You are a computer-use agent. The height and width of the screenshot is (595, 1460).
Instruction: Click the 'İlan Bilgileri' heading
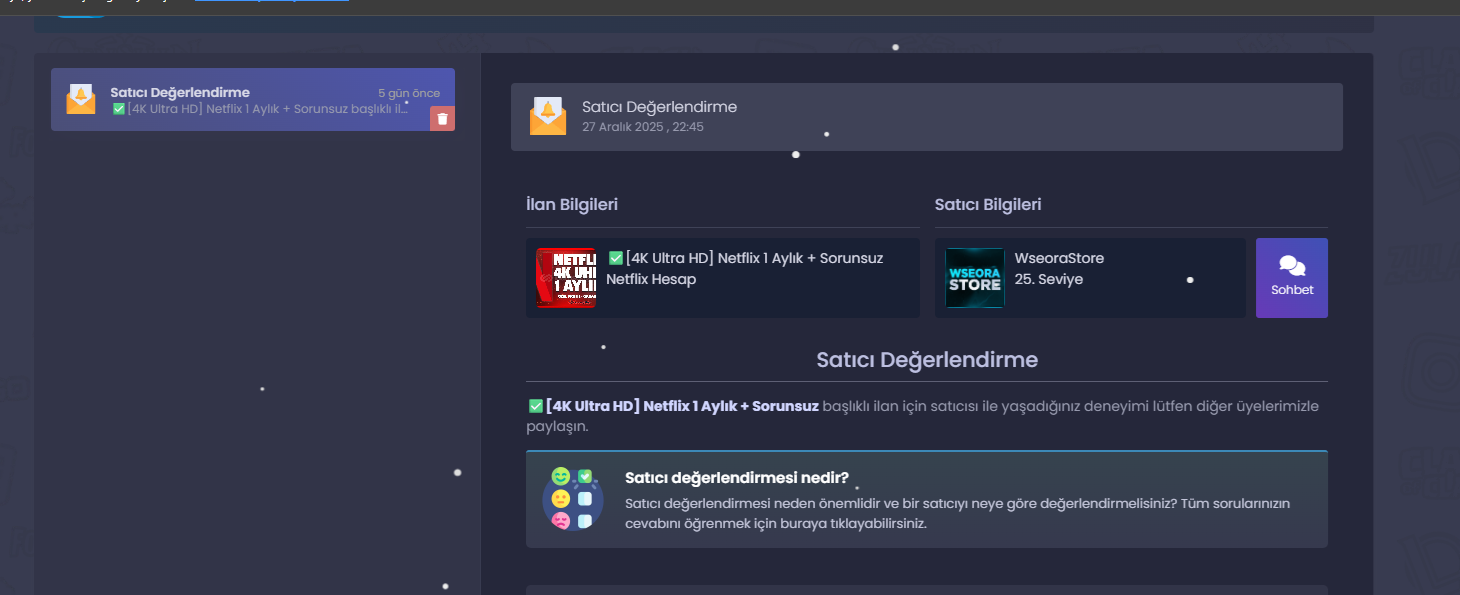click(x=572, y=204)
